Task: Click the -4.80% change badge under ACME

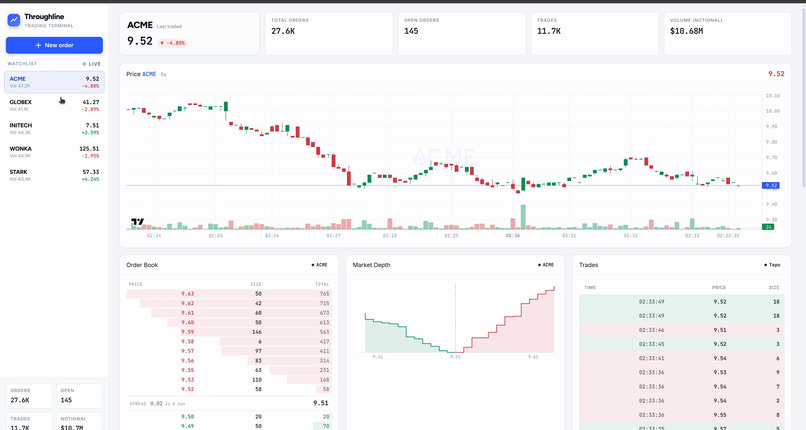Action: [172, 43]
